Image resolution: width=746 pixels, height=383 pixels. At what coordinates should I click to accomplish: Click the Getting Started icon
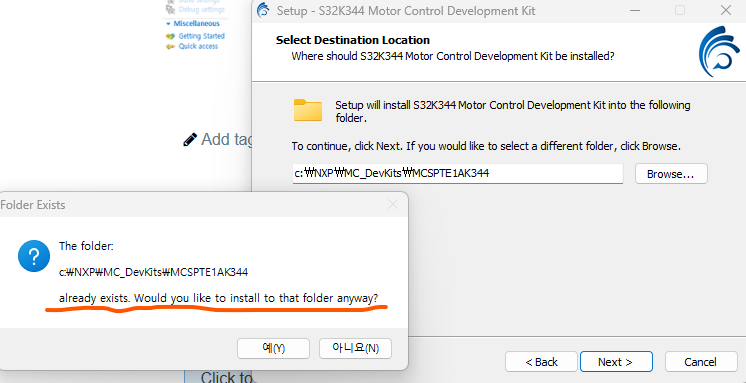(170, 36)
